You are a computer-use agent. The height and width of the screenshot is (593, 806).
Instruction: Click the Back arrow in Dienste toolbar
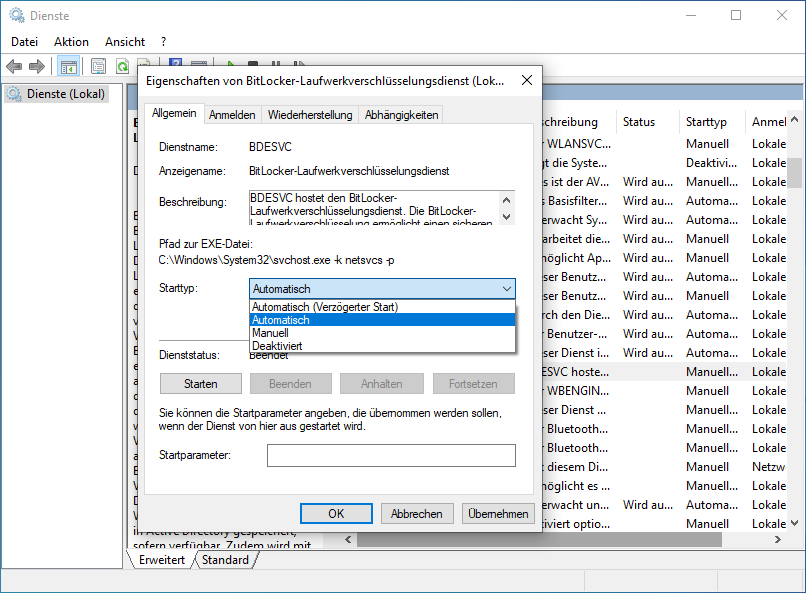point(14,66)
